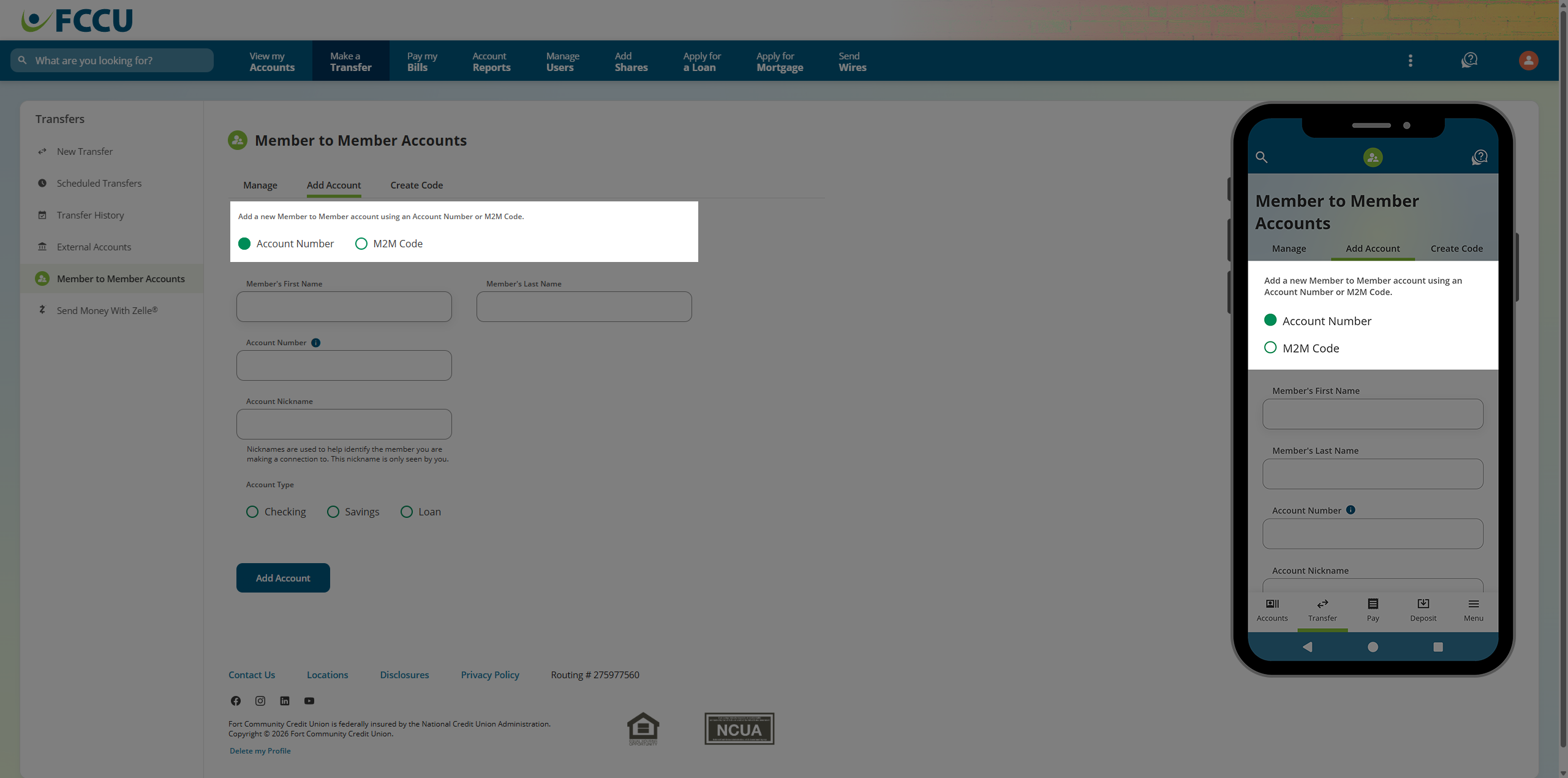Tap Pay in phone bottom navigation

[1373, 610]
